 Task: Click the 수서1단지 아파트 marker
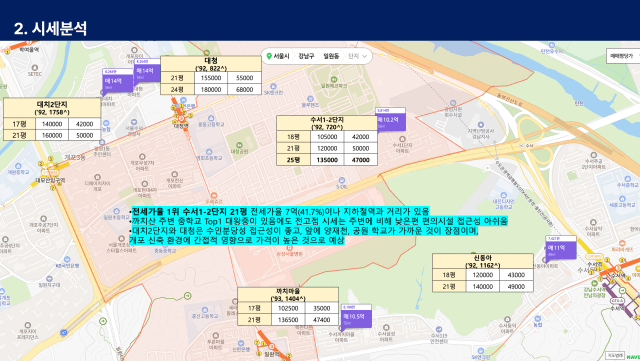(x=402, y=139)
